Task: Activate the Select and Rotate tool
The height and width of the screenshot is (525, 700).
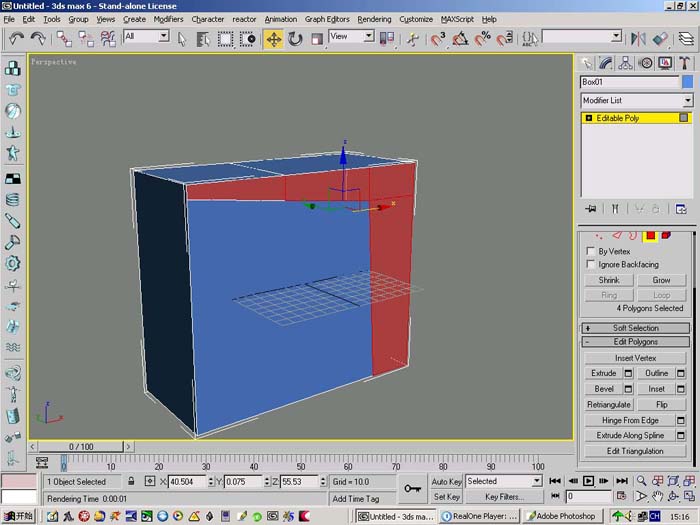Action: (x=295, y=39)
